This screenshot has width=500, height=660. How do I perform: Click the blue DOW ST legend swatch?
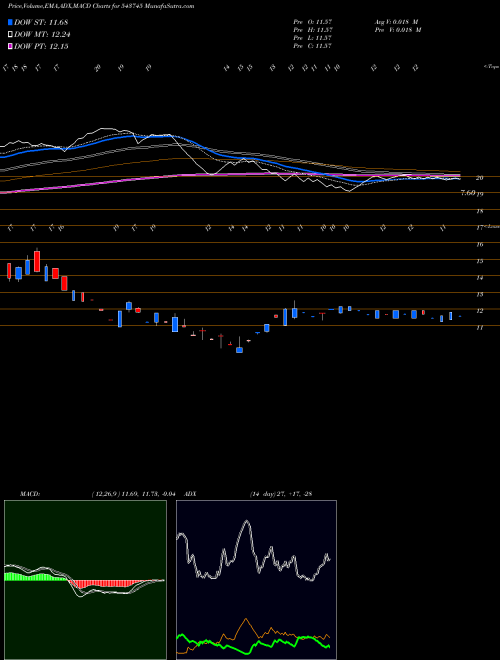[10, 22]
